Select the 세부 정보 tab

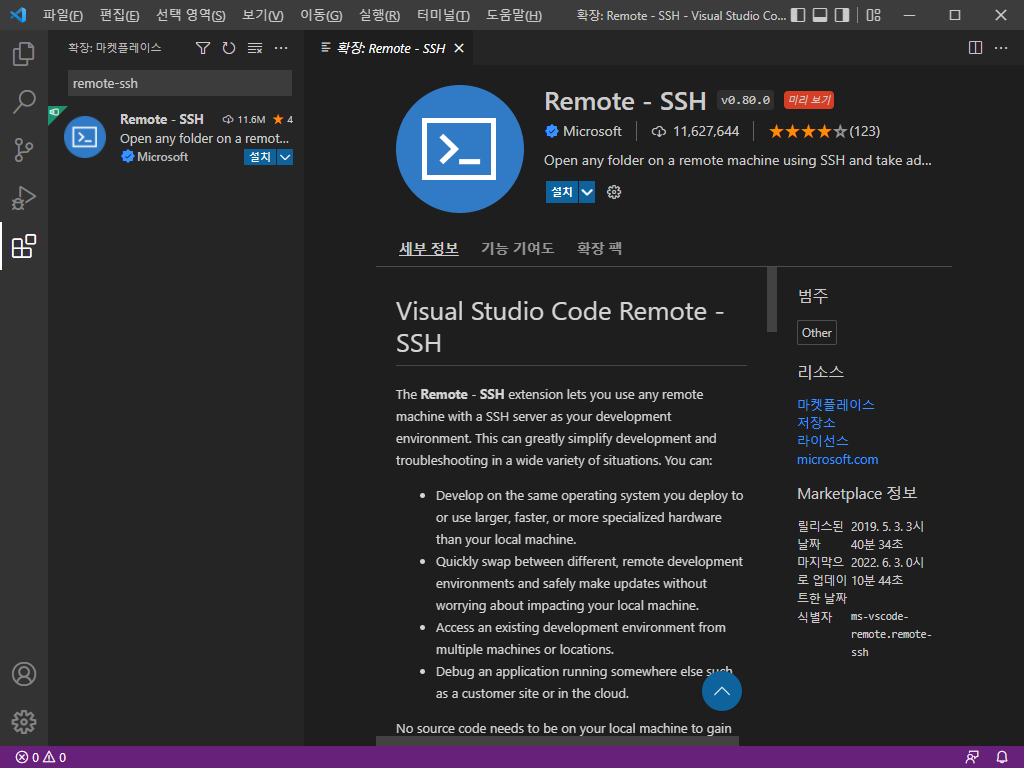[428, 248]
